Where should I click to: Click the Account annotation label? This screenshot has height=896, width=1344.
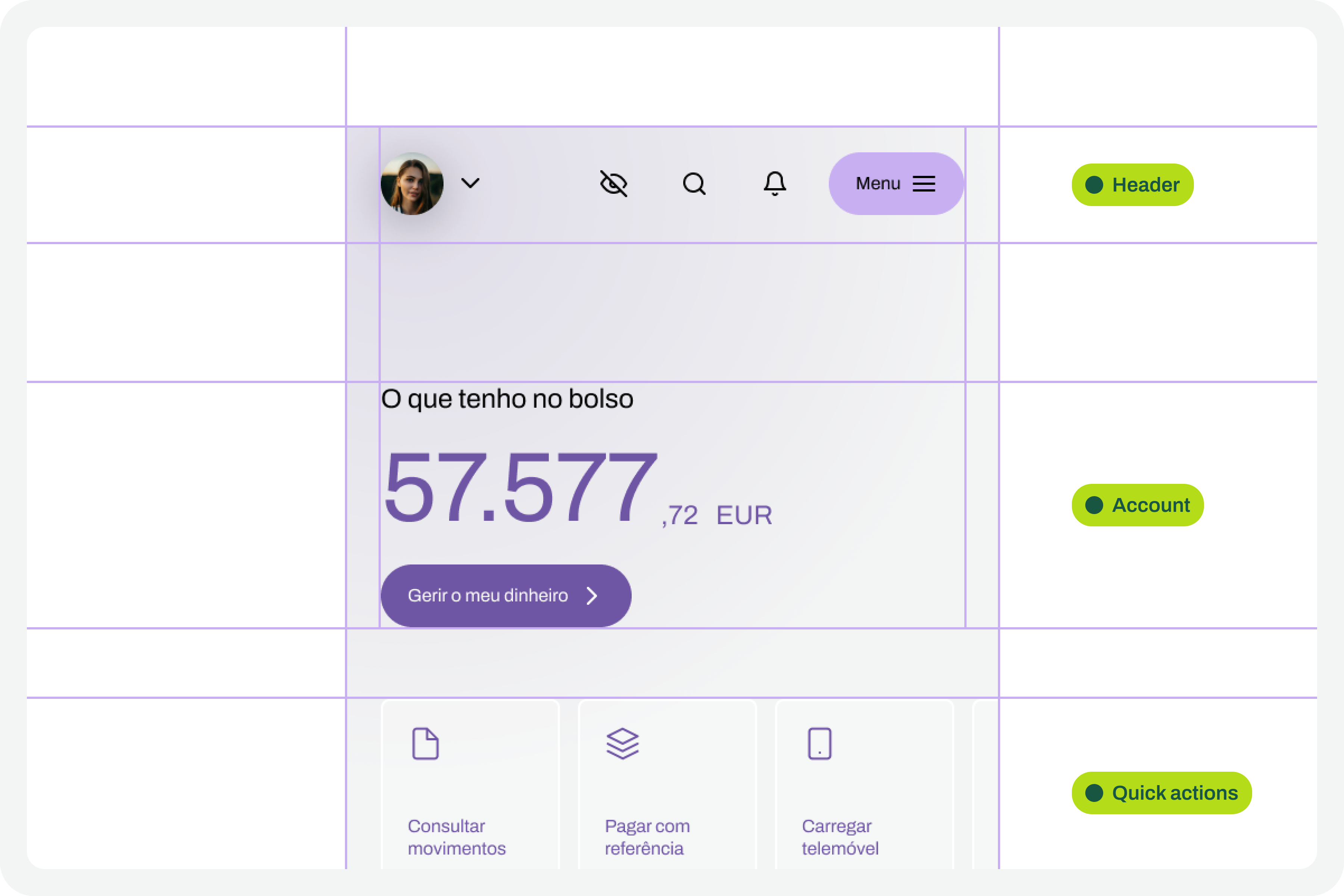1137,505
